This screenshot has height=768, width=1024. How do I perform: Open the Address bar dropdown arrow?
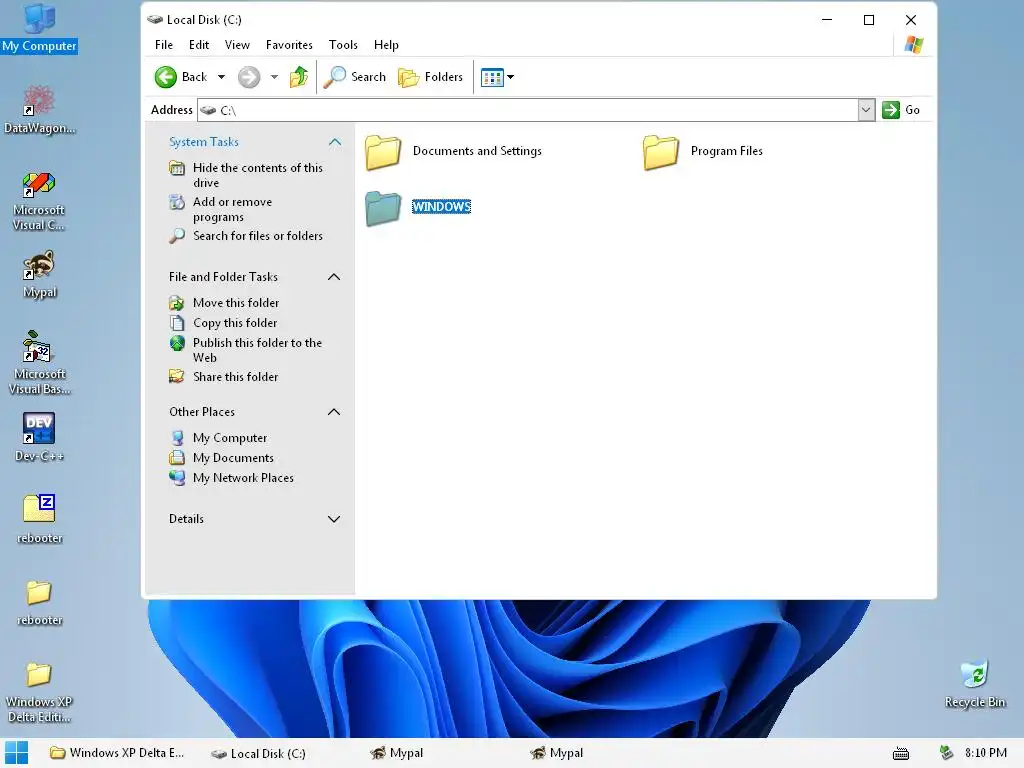pos(866,110)
